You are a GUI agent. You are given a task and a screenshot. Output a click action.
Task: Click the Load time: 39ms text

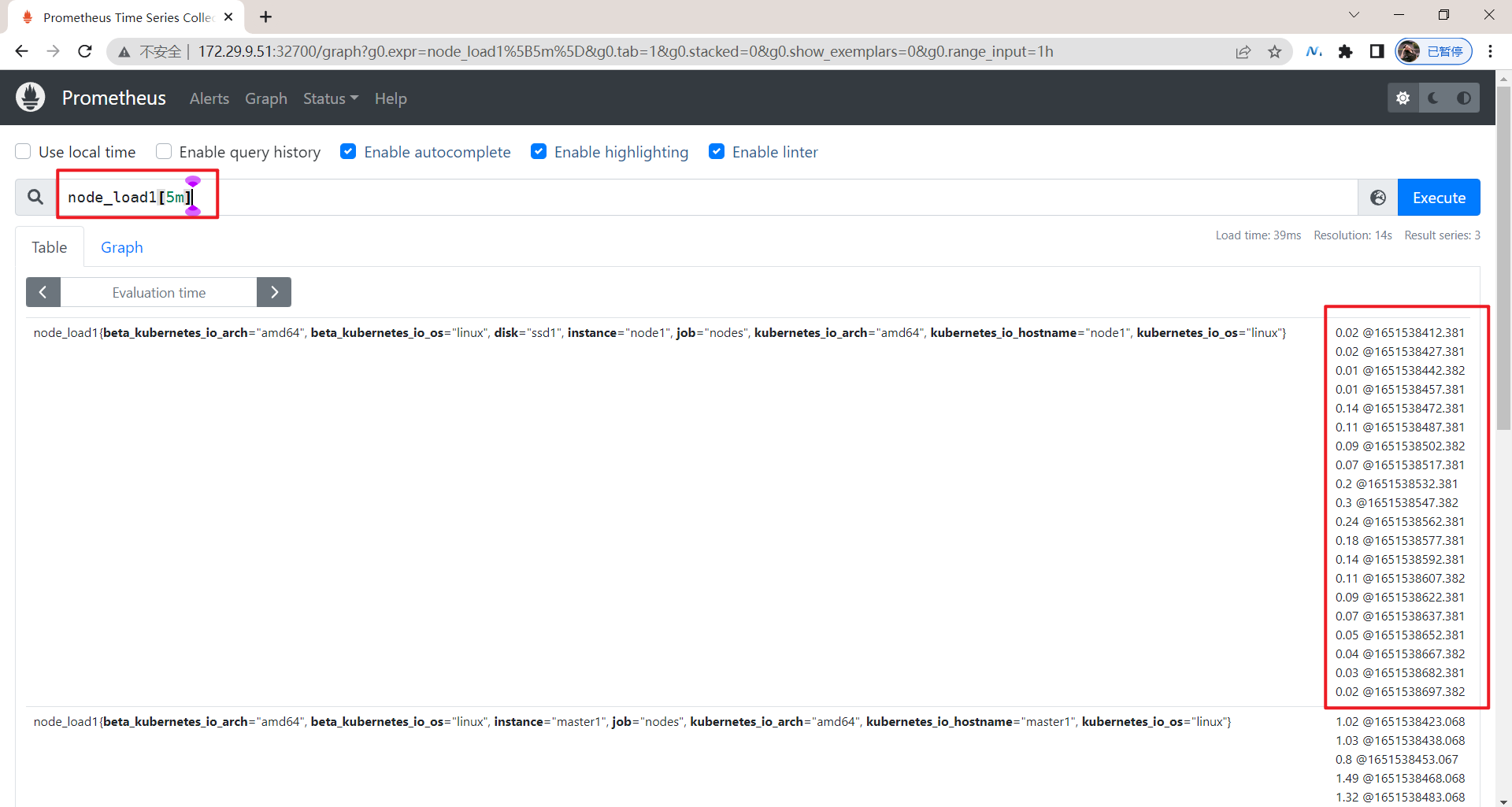pos(1258,235)
